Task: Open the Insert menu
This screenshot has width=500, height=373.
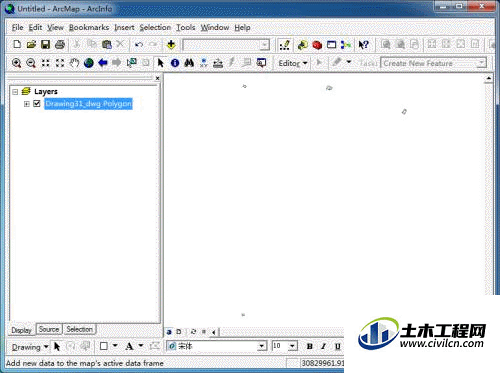Action: coord(124,28)
